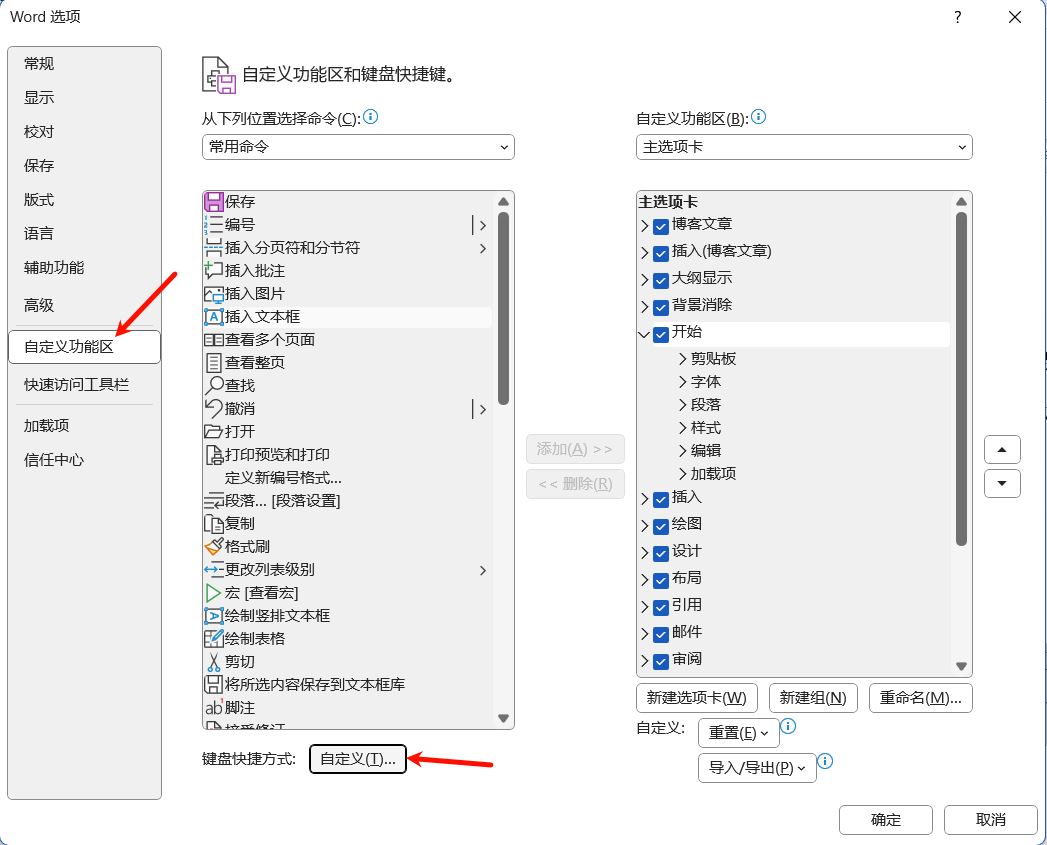
Task: Expand the 邮件 tab node
Action: [x=644, y=633]
